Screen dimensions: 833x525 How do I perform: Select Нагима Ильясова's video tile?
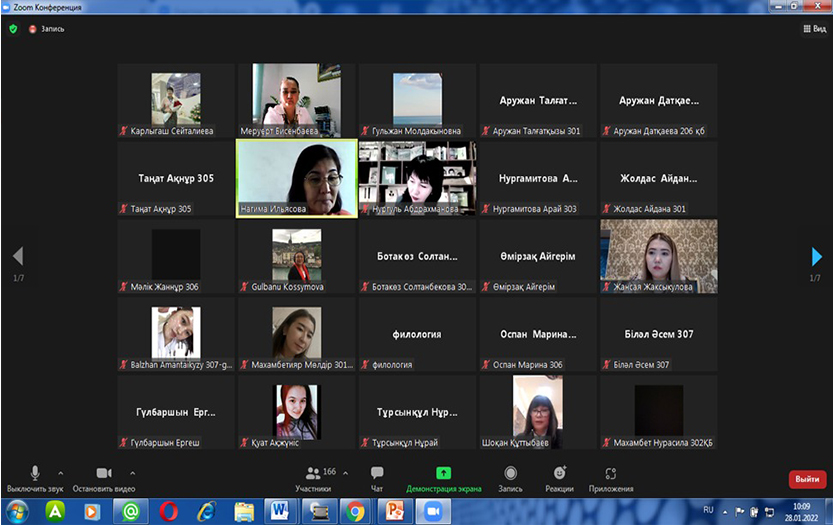pyautogui.click(x=296, y=178)
